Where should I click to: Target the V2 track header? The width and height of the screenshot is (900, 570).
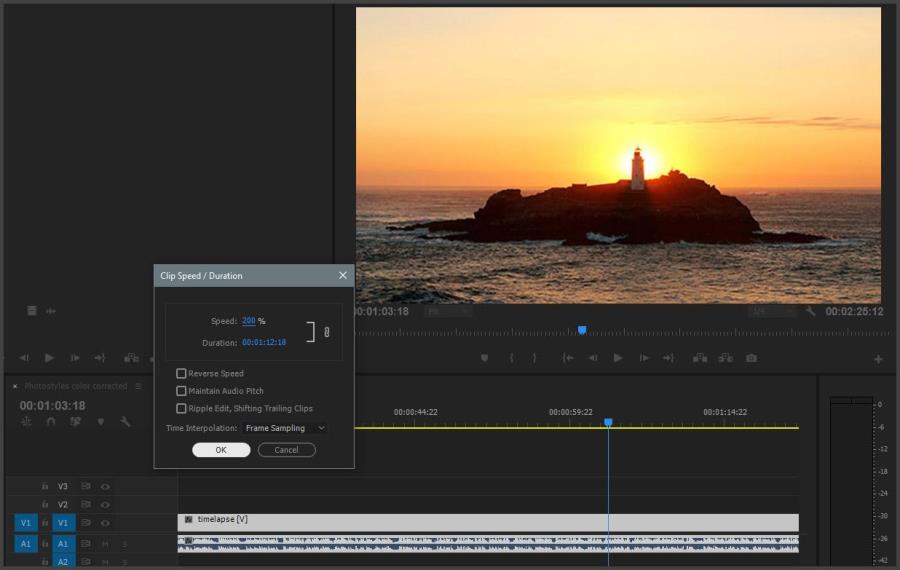point(63,505)
